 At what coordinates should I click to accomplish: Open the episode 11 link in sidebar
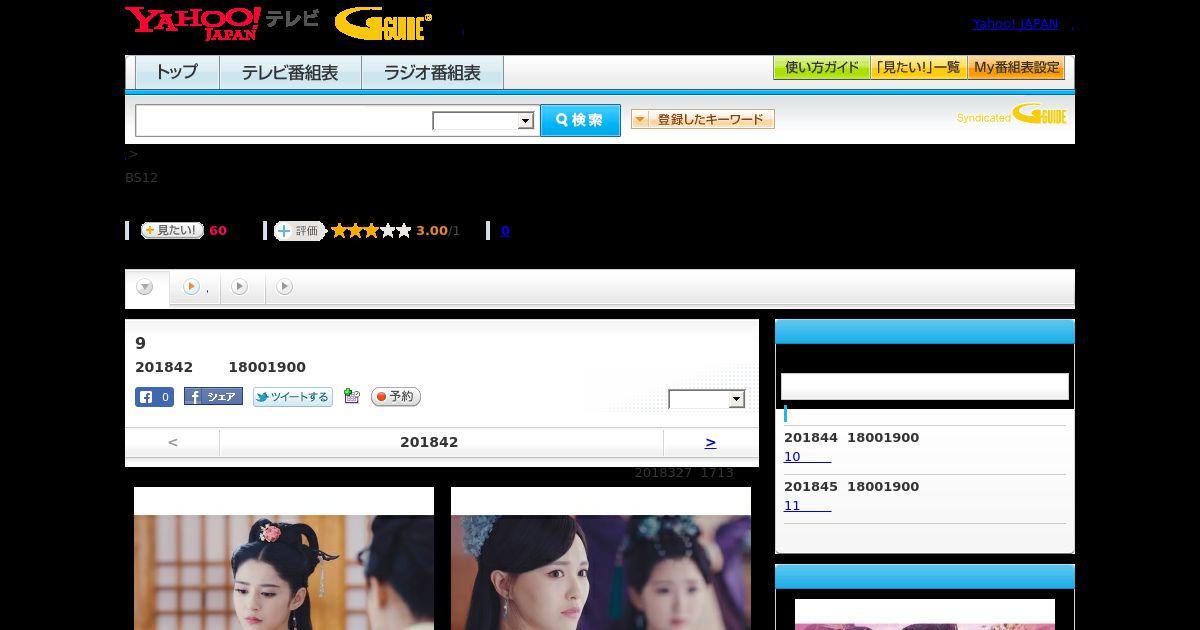tap(807, 506)
